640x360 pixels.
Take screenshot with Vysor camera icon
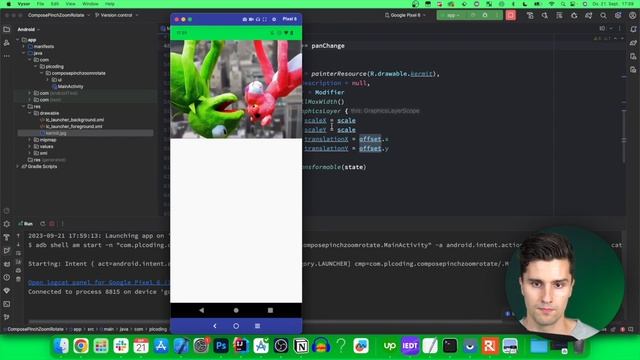point(244,19)
